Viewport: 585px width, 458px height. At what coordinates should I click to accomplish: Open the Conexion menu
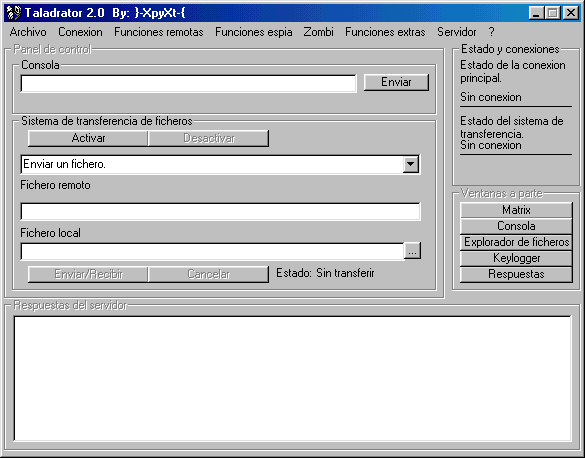pyautogui.click(x=80, y=32)
